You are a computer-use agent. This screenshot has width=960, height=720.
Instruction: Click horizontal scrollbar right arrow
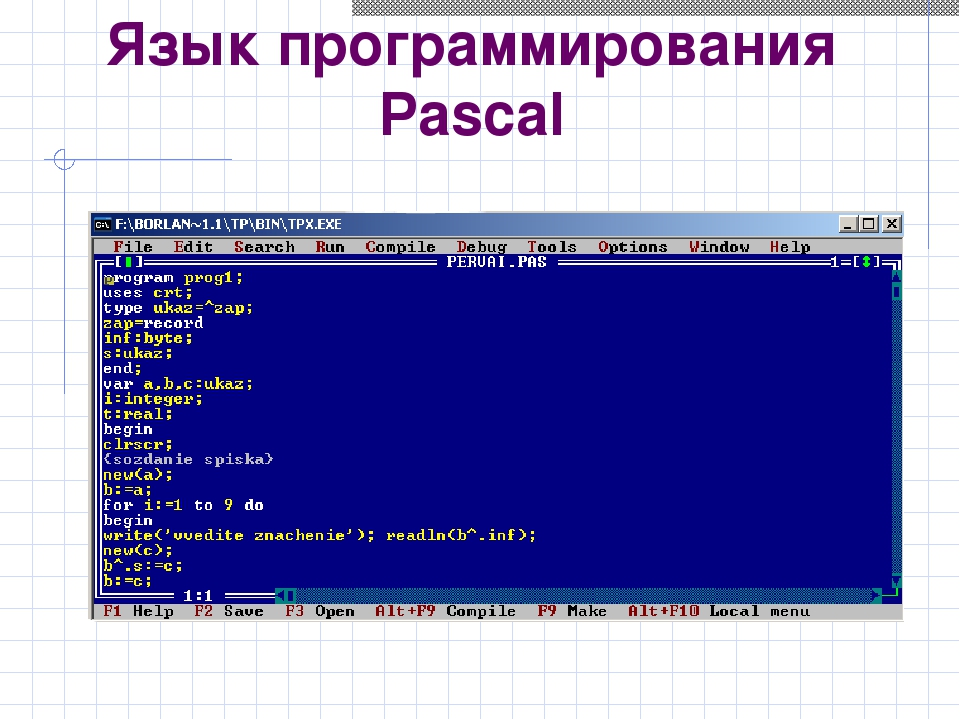coord(876,594)
